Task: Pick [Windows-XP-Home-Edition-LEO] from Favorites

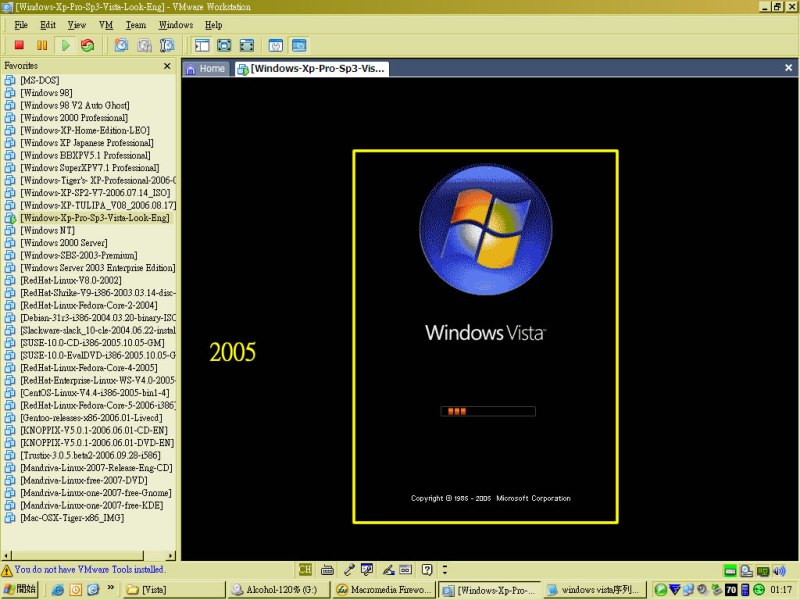Action: [x=85, y=130]
